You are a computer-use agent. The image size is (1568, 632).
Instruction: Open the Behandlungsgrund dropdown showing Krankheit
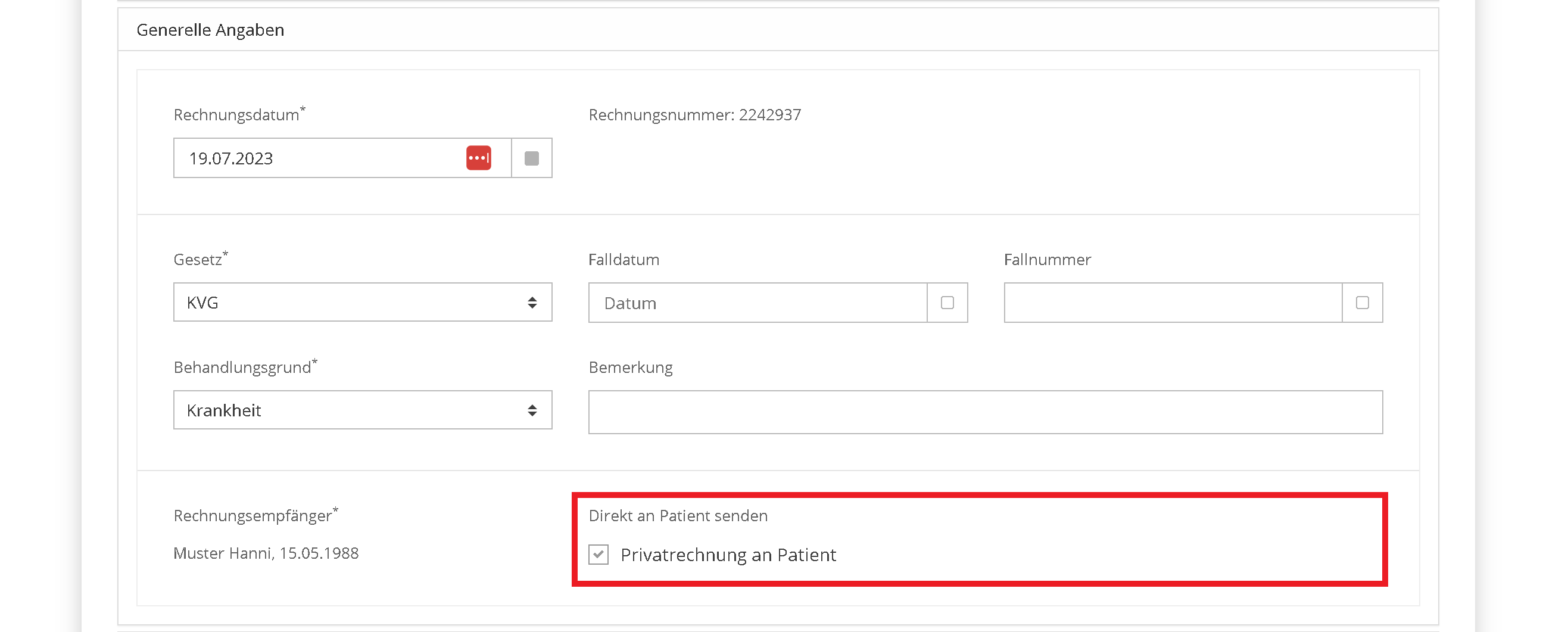pyautogui.click(x=363, y=410)
